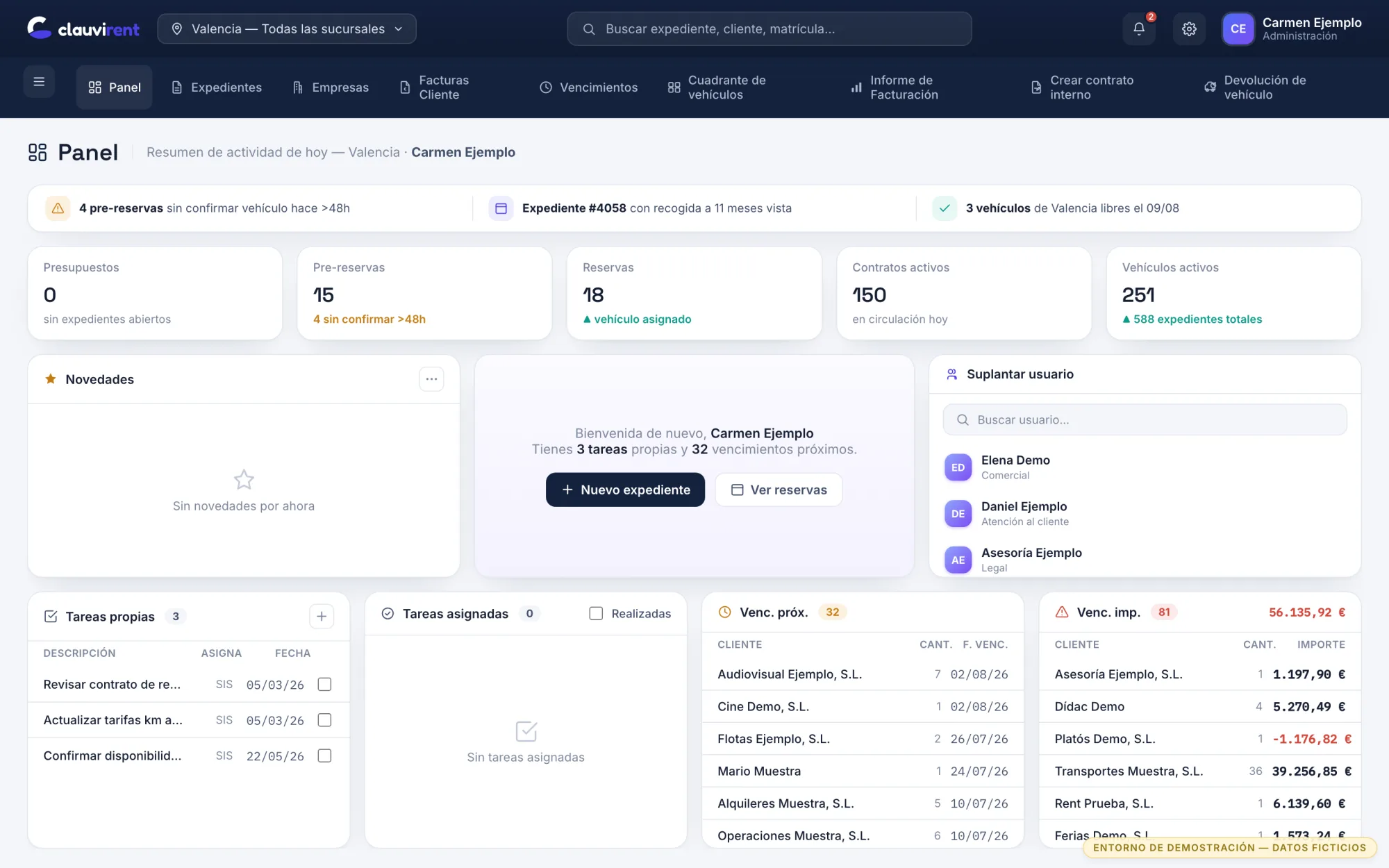This screenshot has width=1389, height=868.
Task: Click the pre-reservas warning triangle icon
Action: click(x=58, y=208)
